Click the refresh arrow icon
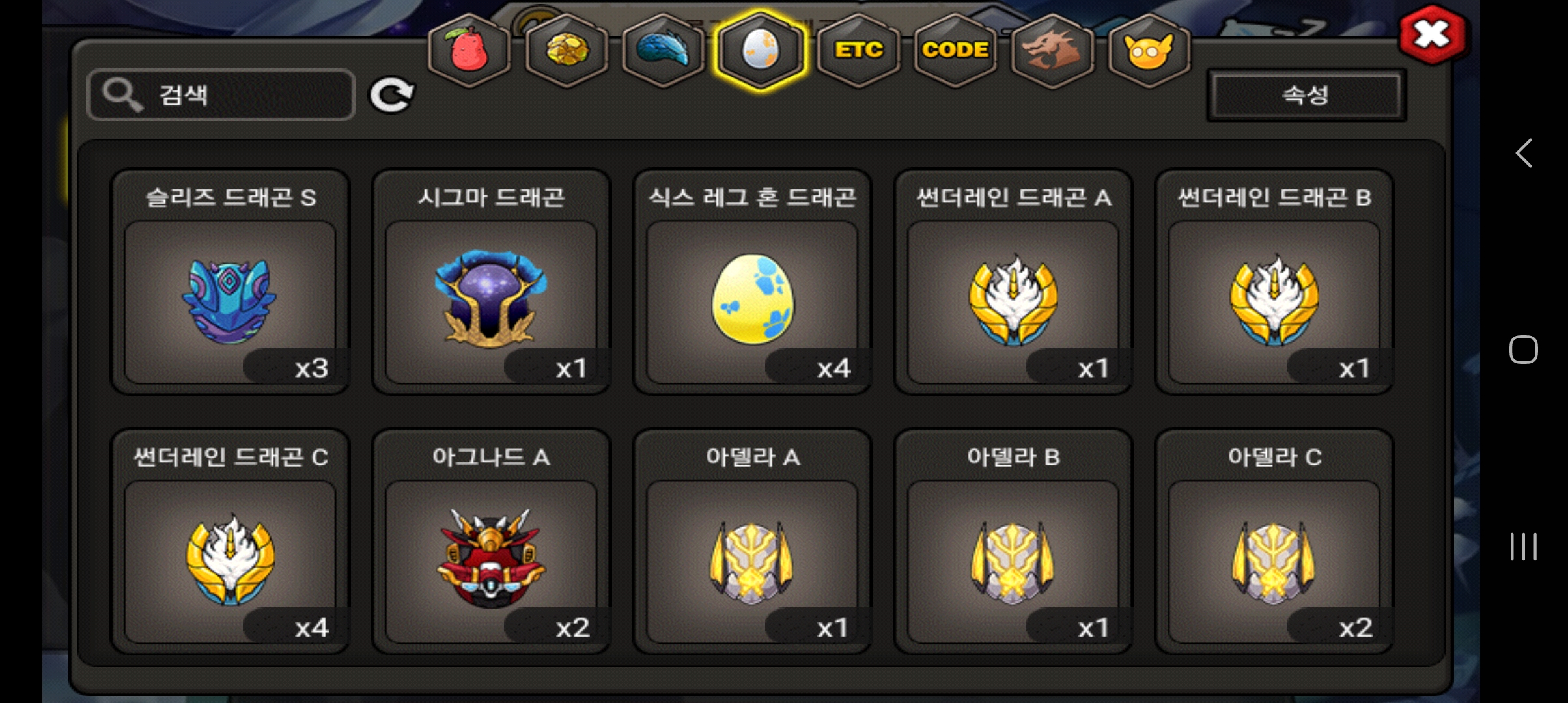The width and height of the screenshot is (1568, 703). tap(391, 96)
